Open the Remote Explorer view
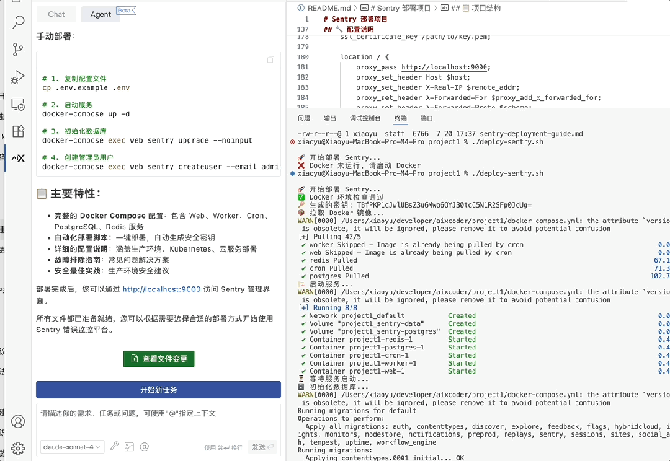670x461 pixels. (x=18, y=104)
